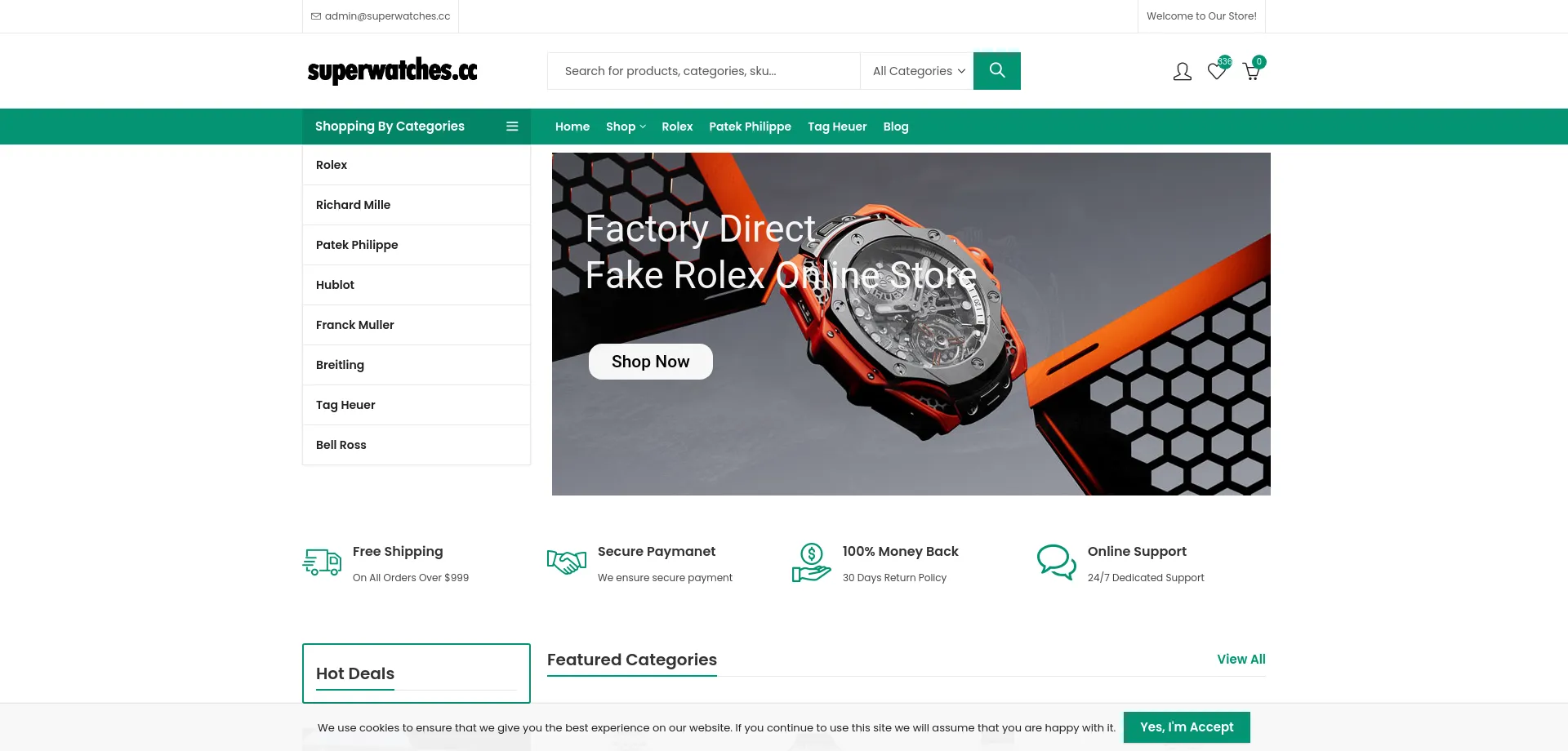Go to the Home menu item
Viewport: 1568px width, 751px height.
[572, 127]
